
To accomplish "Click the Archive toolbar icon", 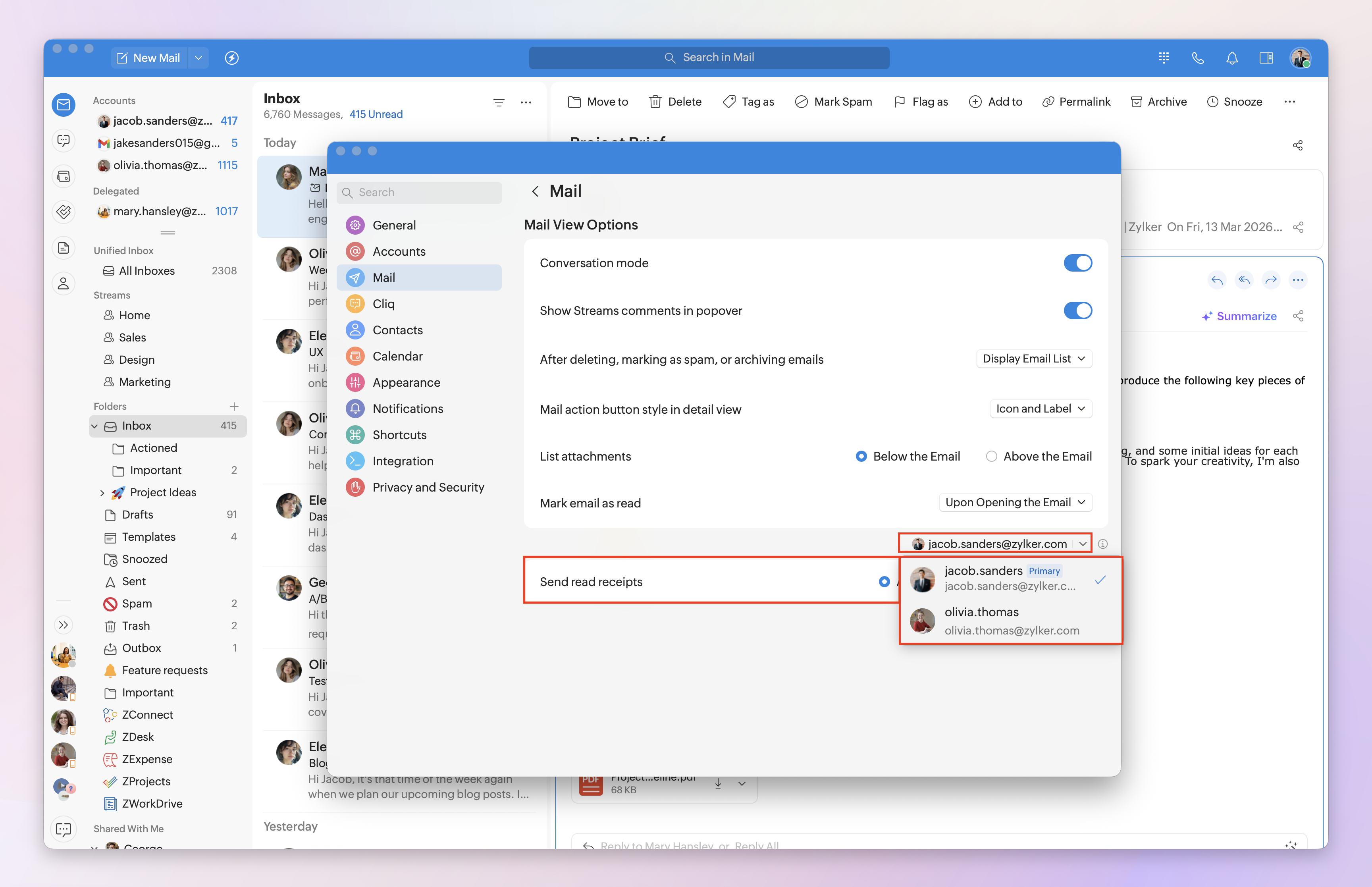I will [1136, 102].
